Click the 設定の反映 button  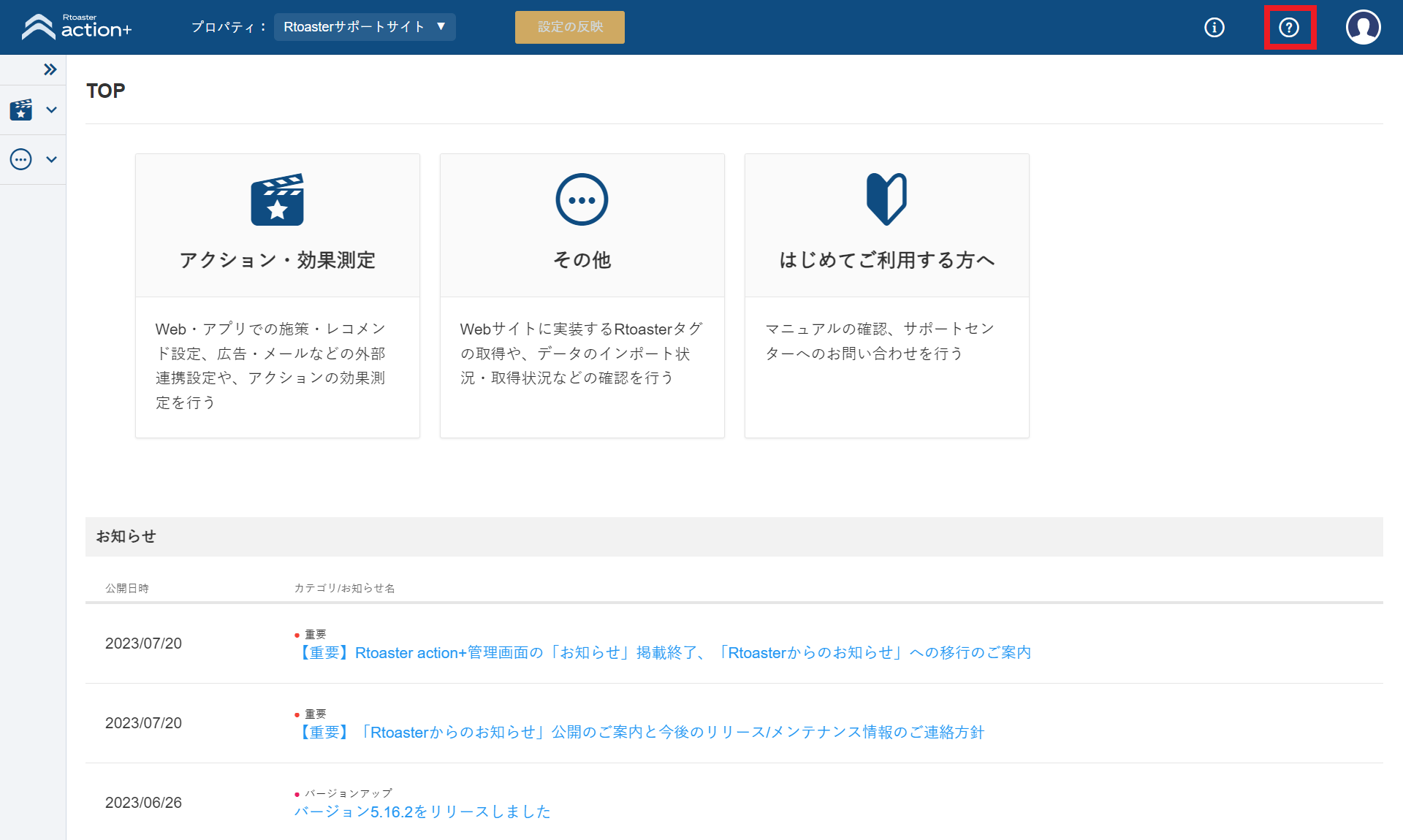pos(570,27)
